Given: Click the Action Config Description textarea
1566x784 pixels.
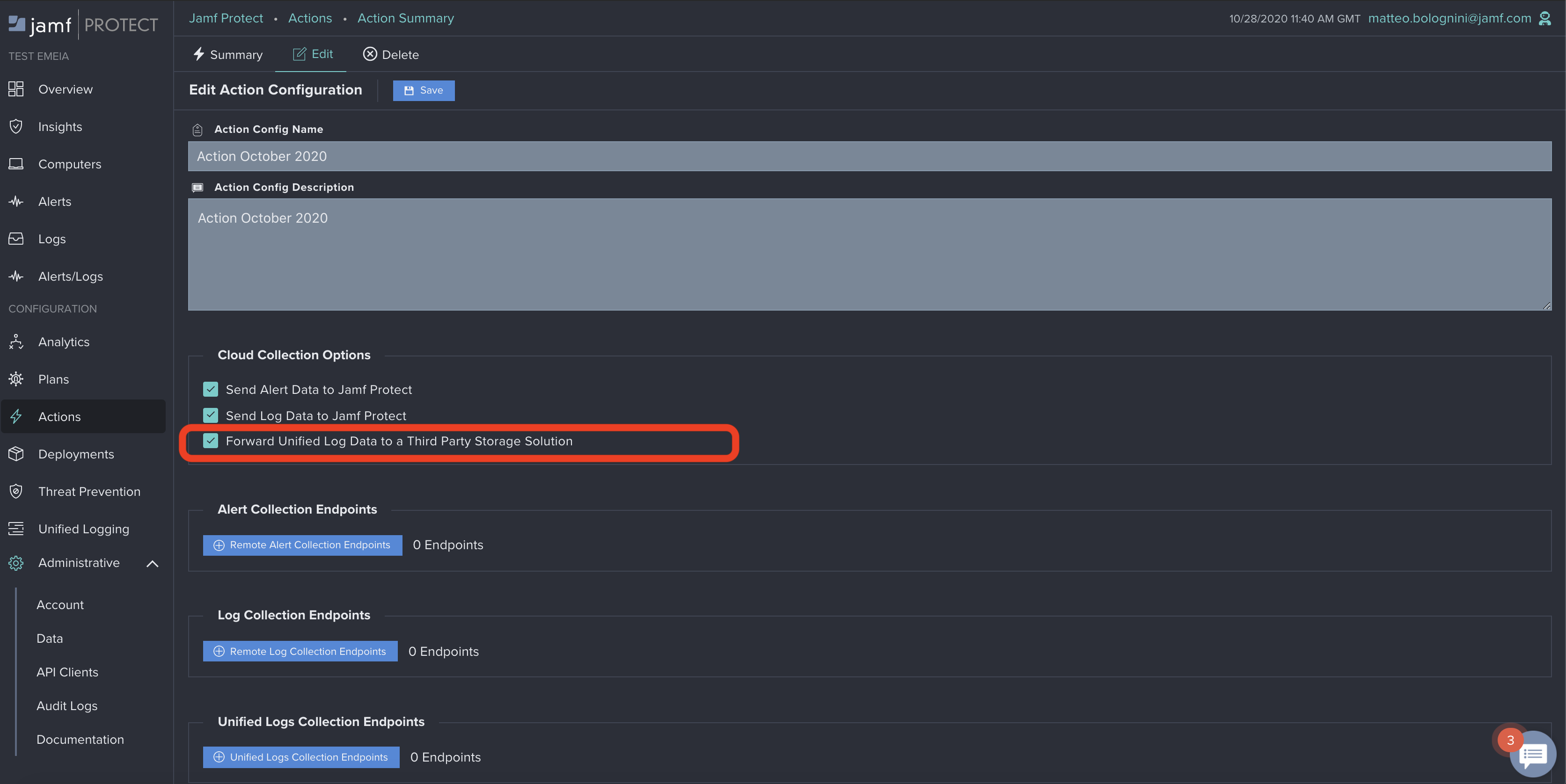Looking at the screenshot, I should (x=869, y=254).
